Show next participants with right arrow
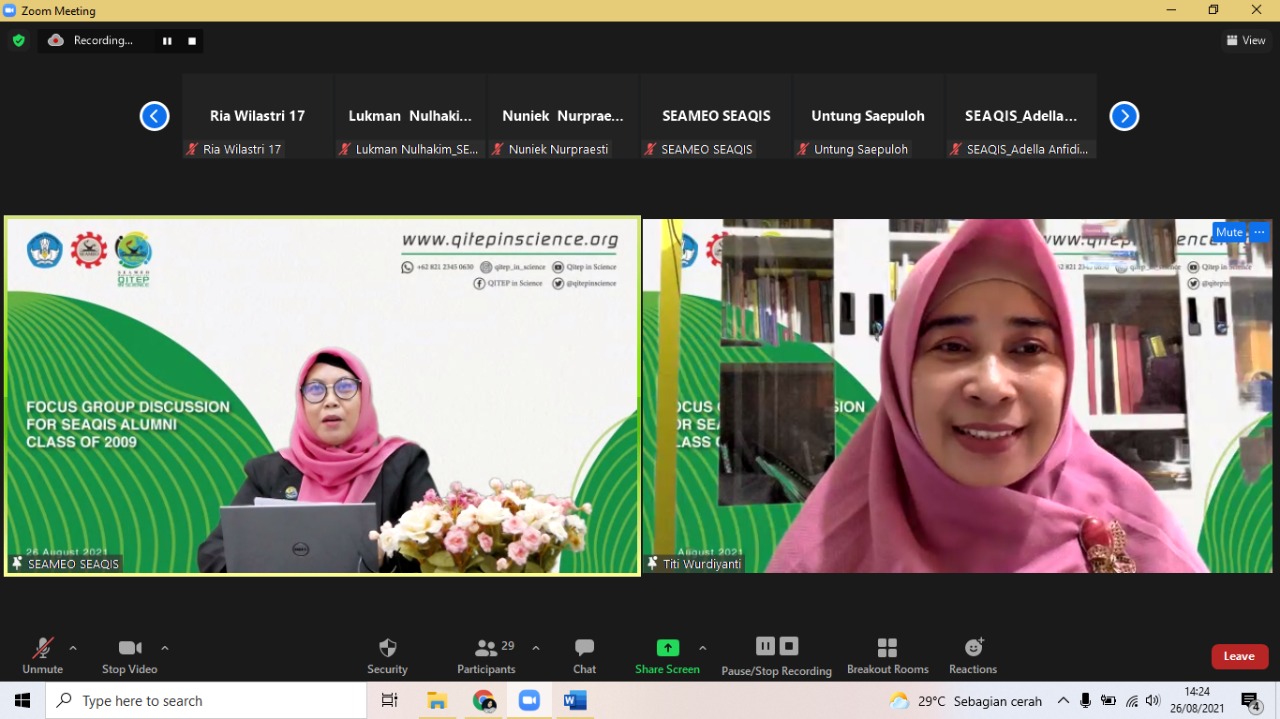 click(x=1124, y=116)
